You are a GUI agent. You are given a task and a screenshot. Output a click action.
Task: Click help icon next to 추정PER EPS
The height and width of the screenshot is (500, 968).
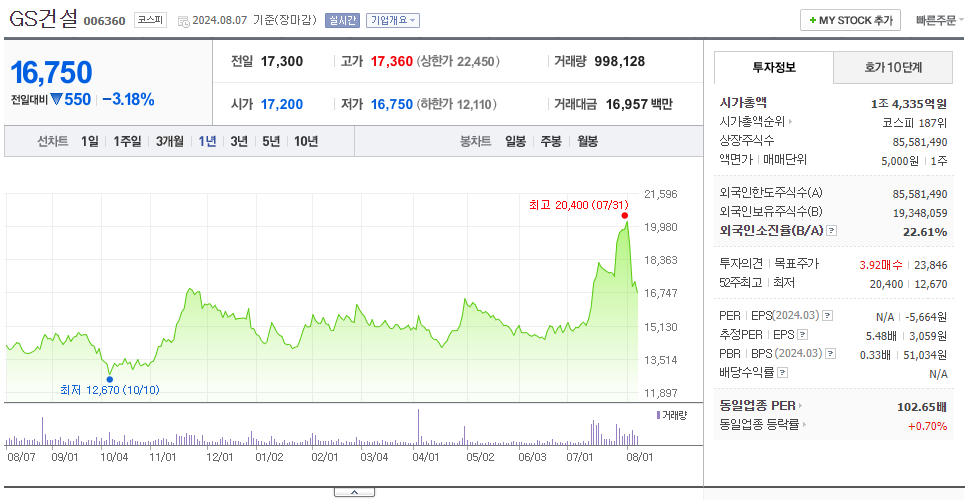tap(802, 335)
